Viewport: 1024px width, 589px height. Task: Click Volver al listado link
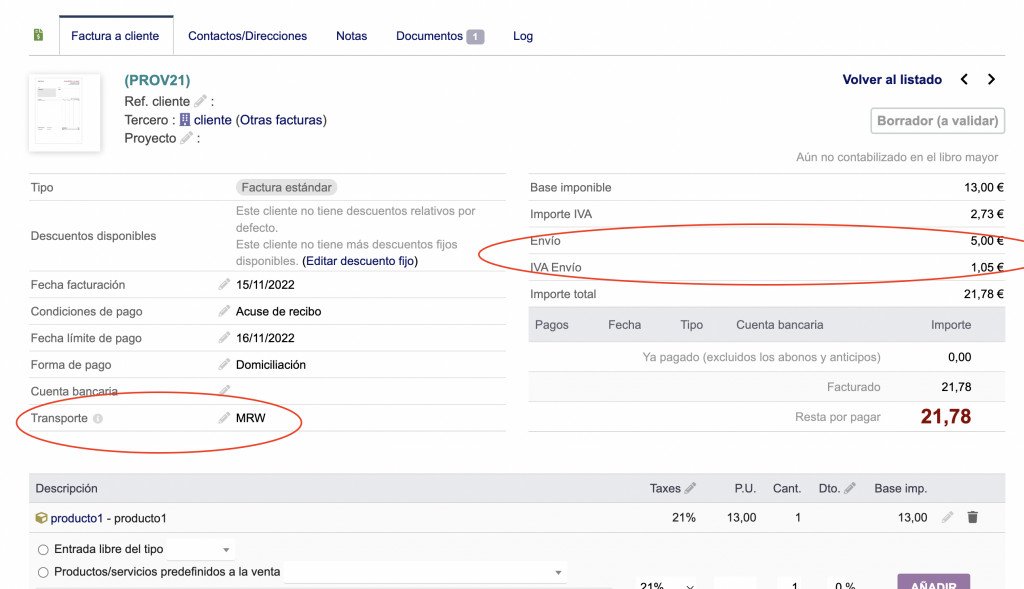coord(892,80)
